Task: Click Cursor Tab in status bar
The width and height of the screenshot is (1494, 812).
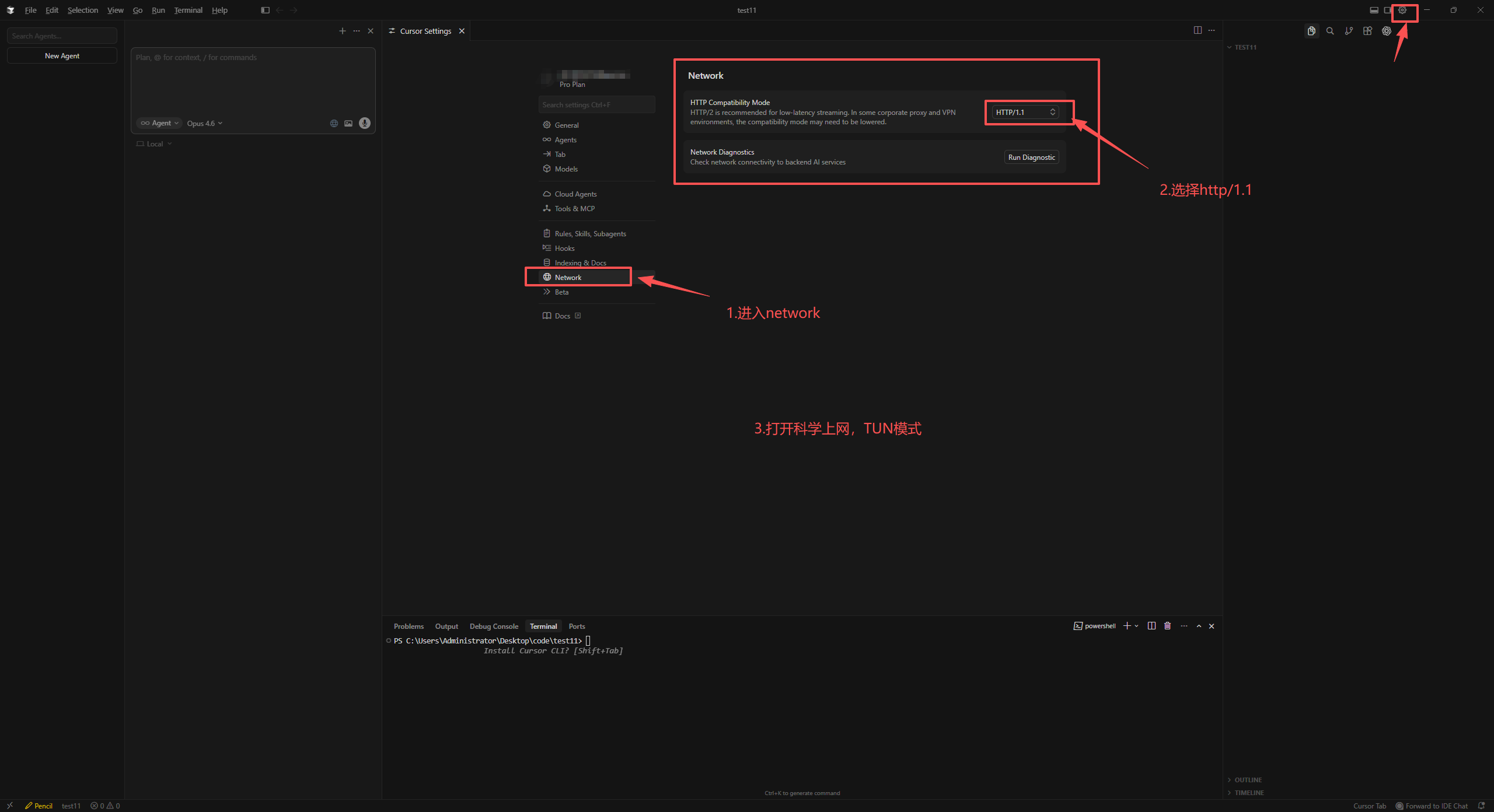Action: coord(1370,806)
